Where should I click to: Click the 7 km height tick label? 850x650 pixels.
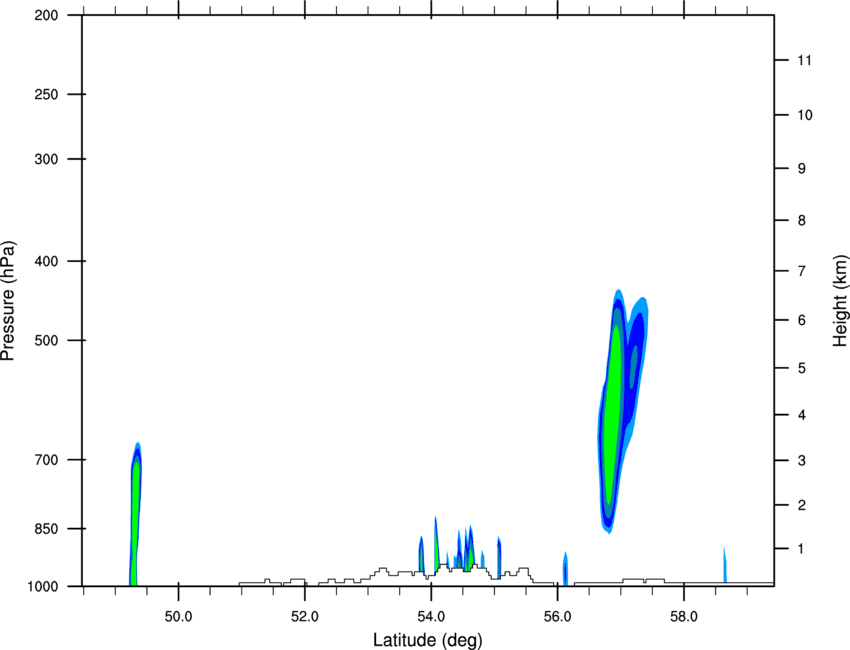point(802,271)
